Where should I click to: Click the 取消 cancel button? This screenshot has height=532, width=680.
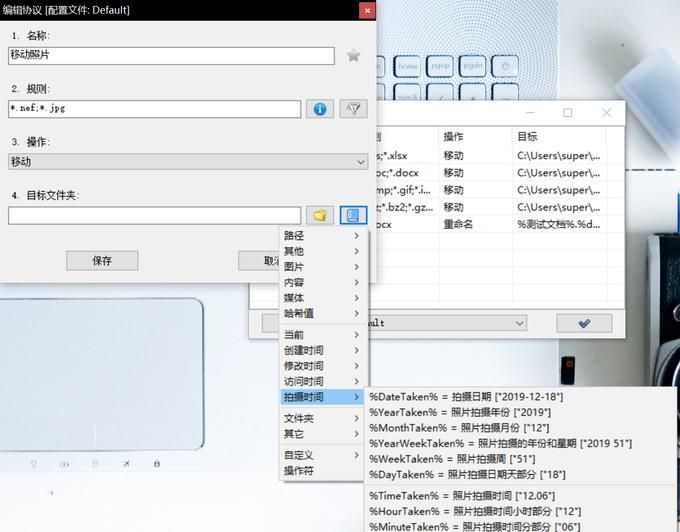coord(260,261)
